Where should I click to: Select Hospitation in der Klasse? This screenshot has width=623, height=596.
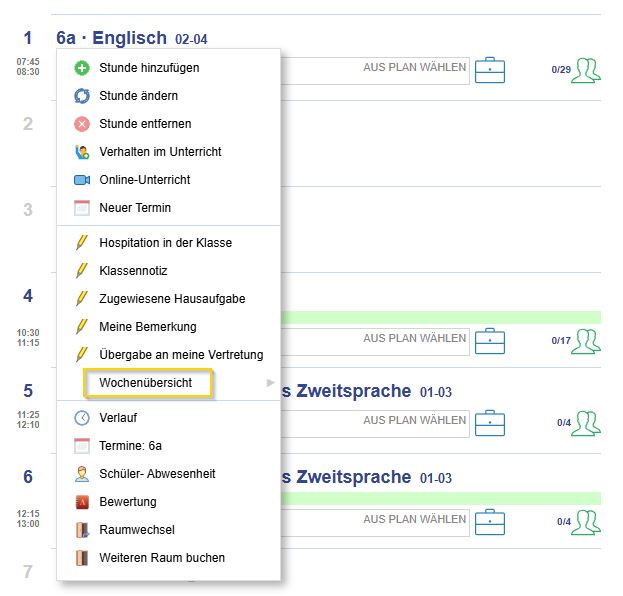coord(165,243)
